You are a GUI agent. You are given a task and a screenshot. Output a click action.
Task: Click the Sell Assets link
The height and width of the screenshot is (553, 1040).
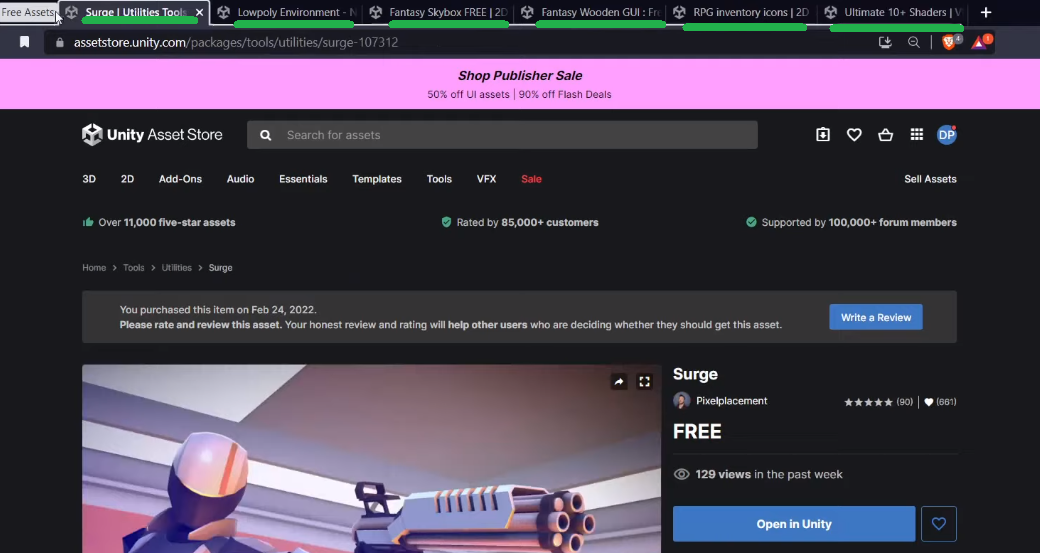(x=930, y=179)
